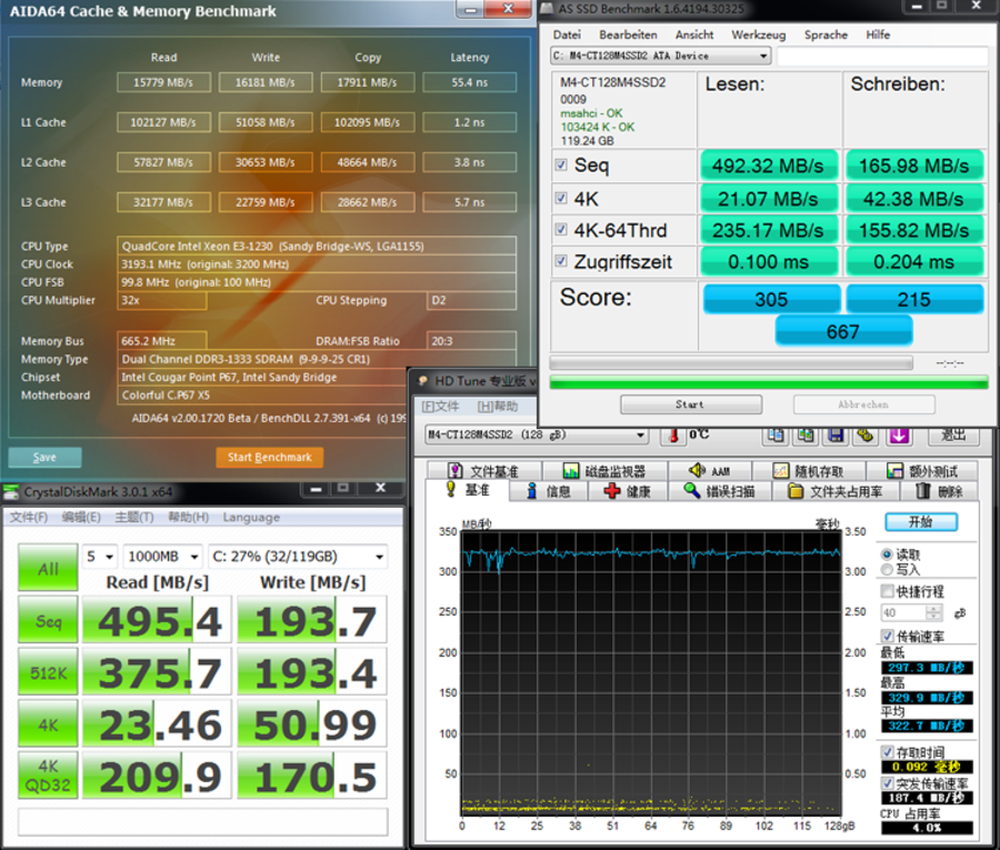
Task: Toggle the 存取时间 checkbox
Action: pyautogui.click(x=887, y=752)
